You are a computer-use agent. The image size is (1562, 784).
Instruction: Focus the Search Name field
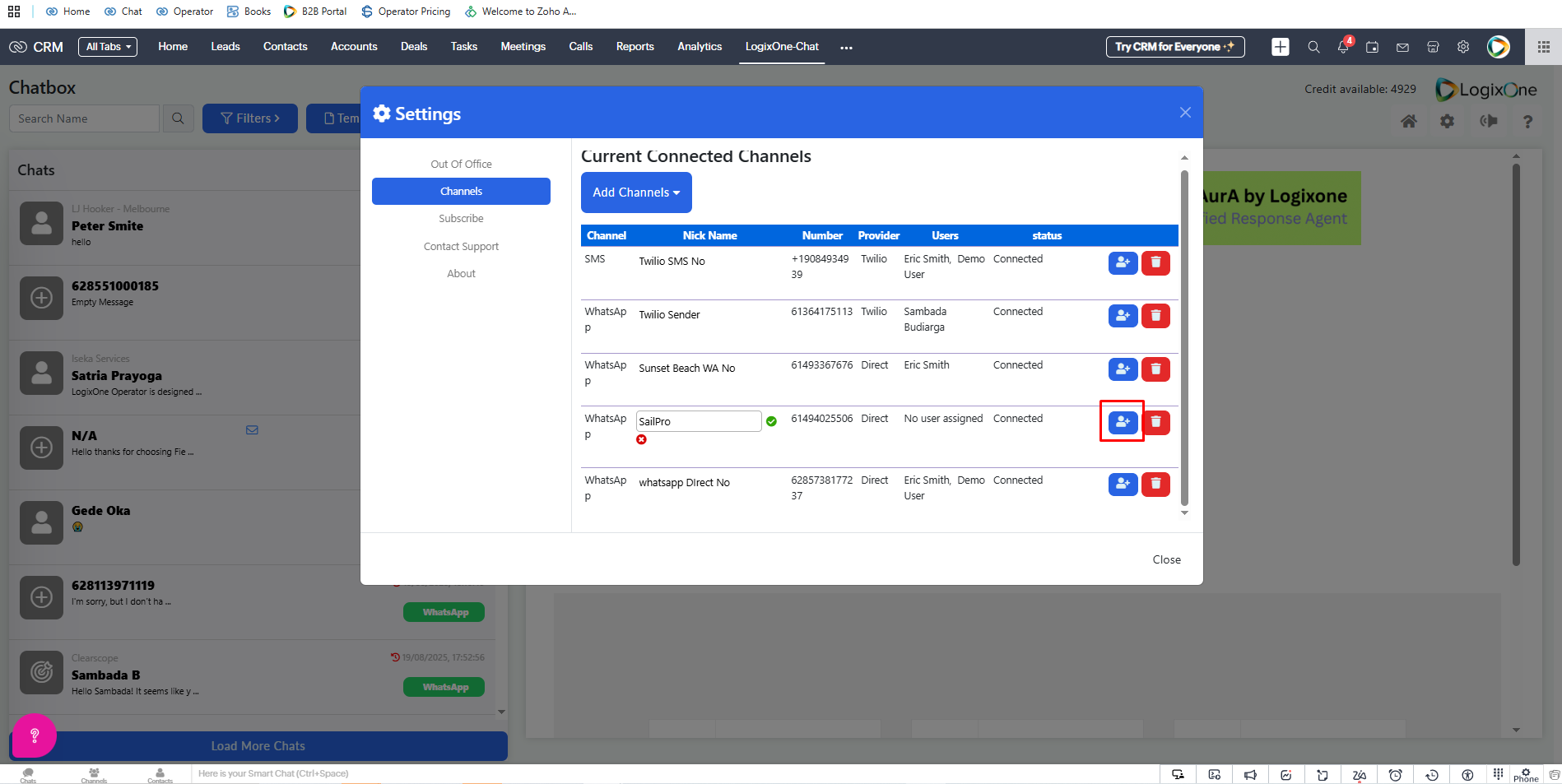[x=84, y=118]
